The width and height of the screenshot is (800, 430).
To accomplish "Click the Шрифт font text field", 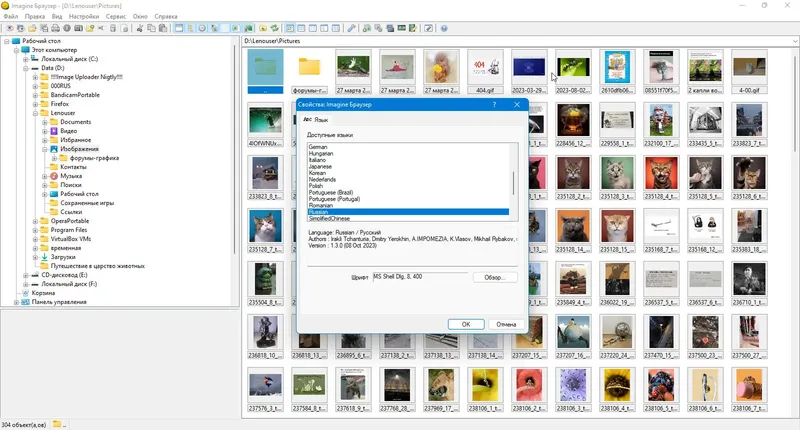I will point(419,277).
